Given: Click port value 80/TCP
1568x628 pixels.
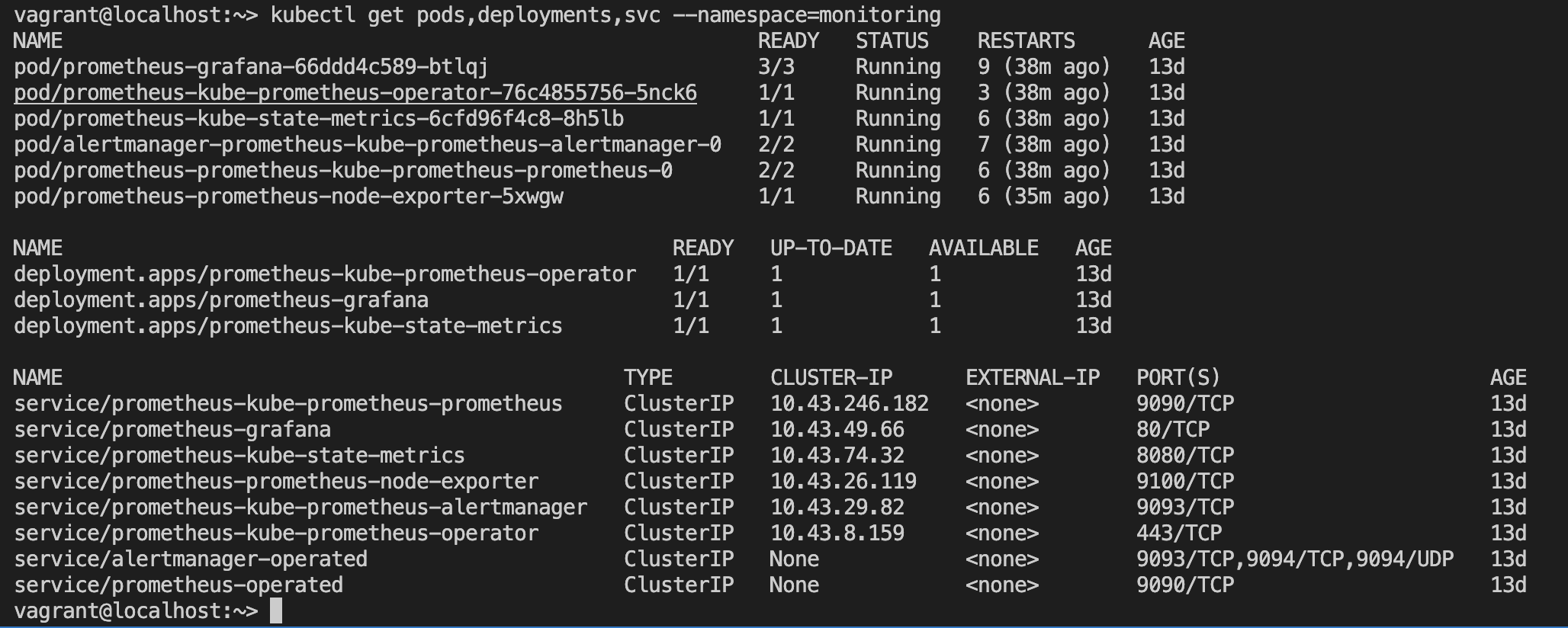Looking at the screenshot, I should point(1173,430).
